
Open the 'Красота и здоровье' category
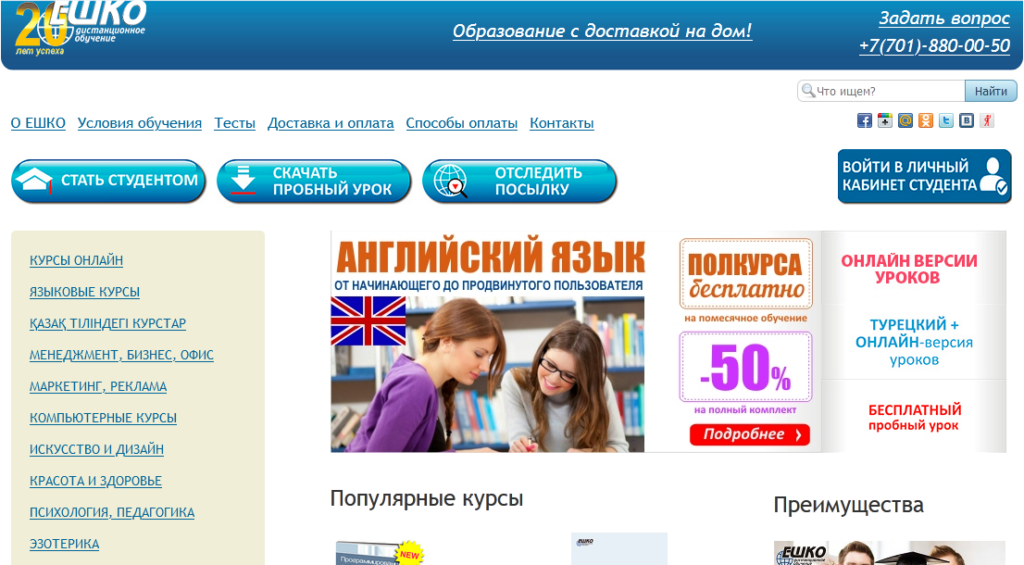[95, 481]
